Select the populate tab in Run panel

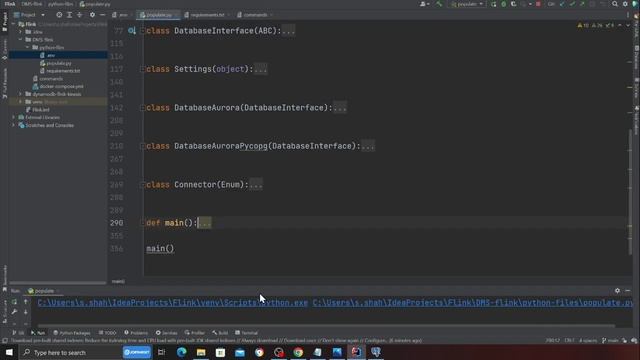click(x=44, y=291)
